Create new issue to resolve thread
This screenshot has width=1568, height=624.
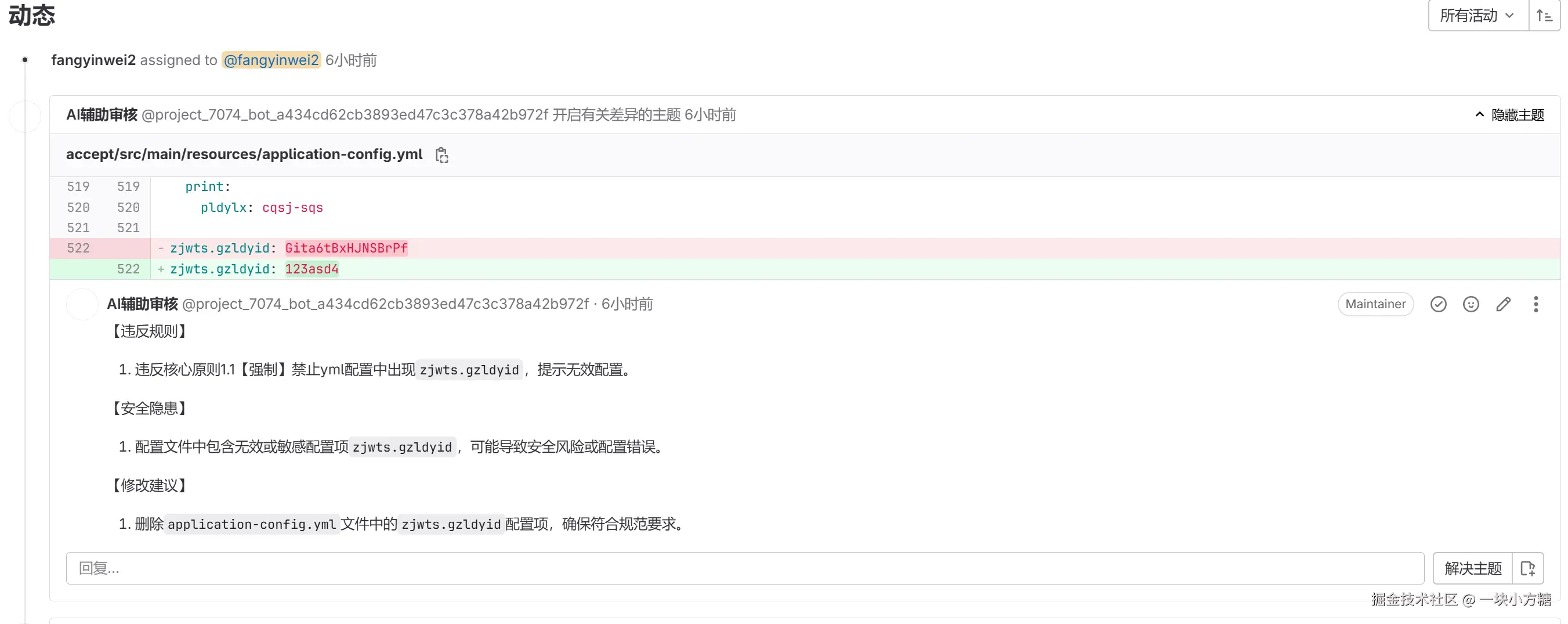[x=1528, y=568]
